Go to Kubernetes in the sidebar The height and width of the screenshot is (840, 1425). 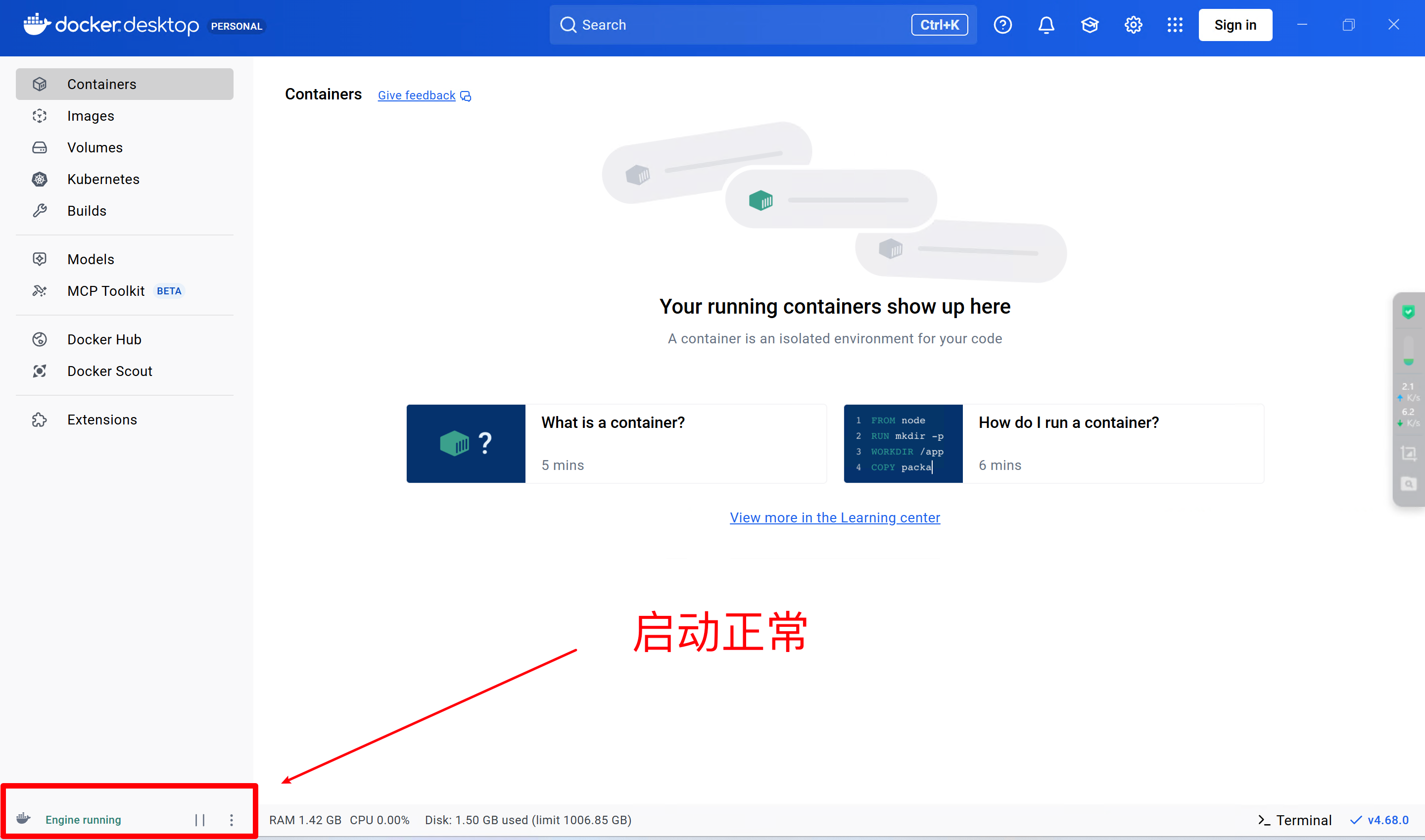[x=103, y=180]
